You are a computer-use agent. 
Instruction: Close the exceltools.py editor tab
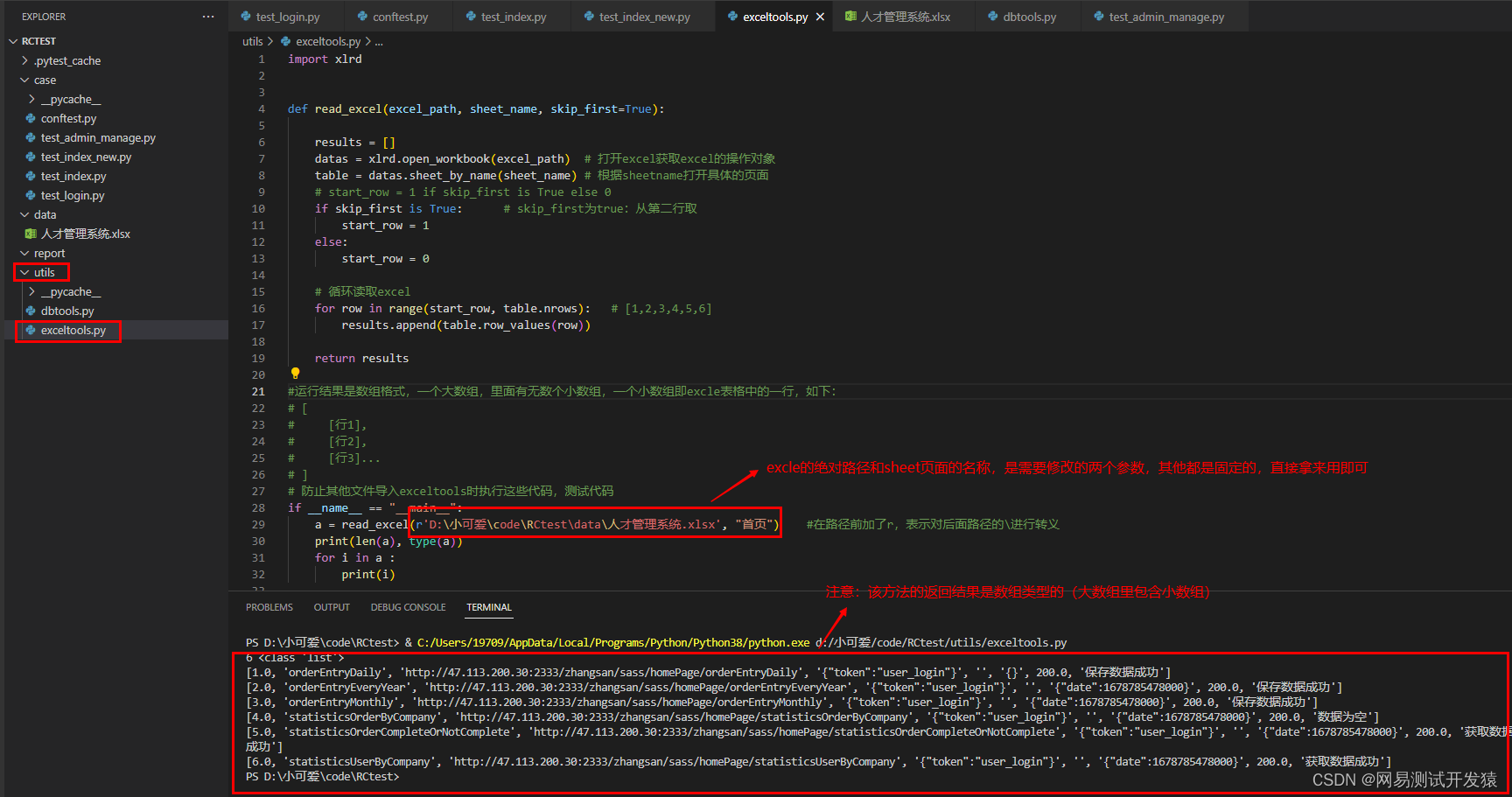[x=820, y=17]
